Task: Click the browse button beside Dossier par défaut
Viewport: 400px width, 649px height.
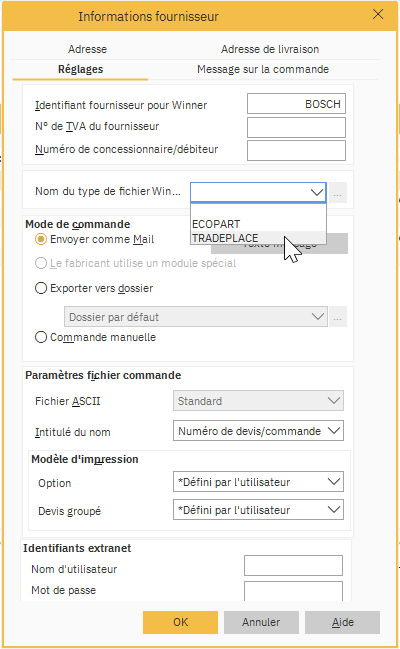Action: click(338, 317)
